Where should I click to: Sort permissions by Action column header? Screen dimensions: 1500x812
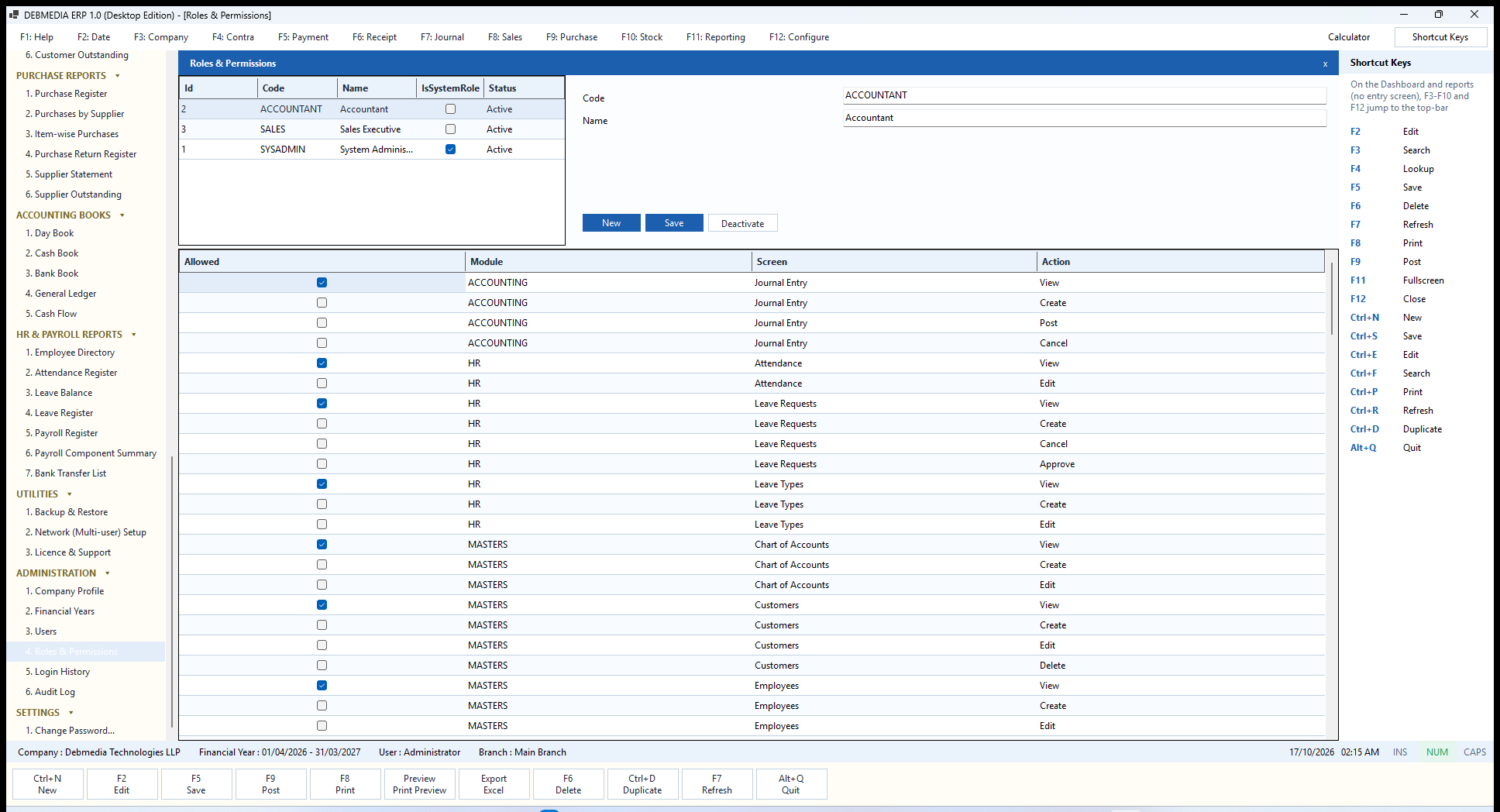[1180, 262]
